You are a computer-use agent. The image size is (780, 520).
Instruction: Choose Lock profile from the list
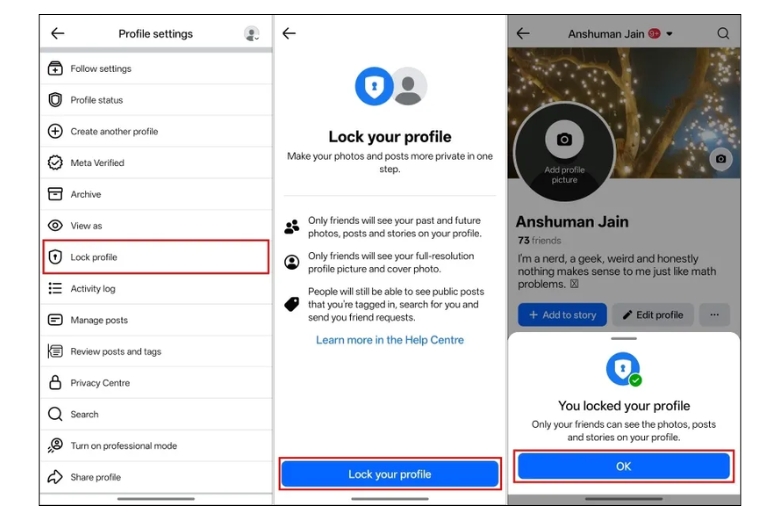156,257
